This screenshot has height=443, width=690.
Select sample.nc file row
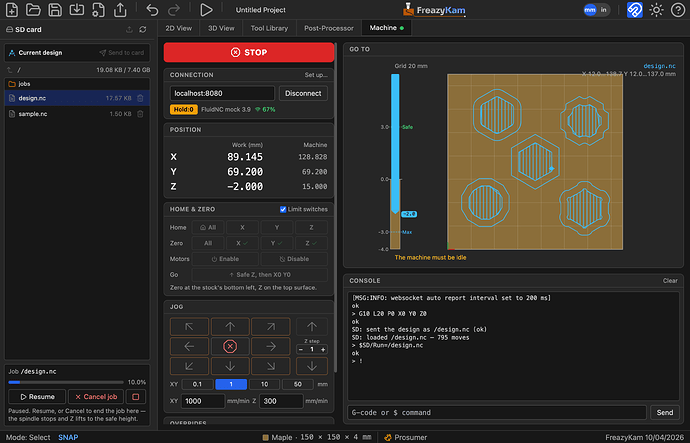click(x=77, y=114)
